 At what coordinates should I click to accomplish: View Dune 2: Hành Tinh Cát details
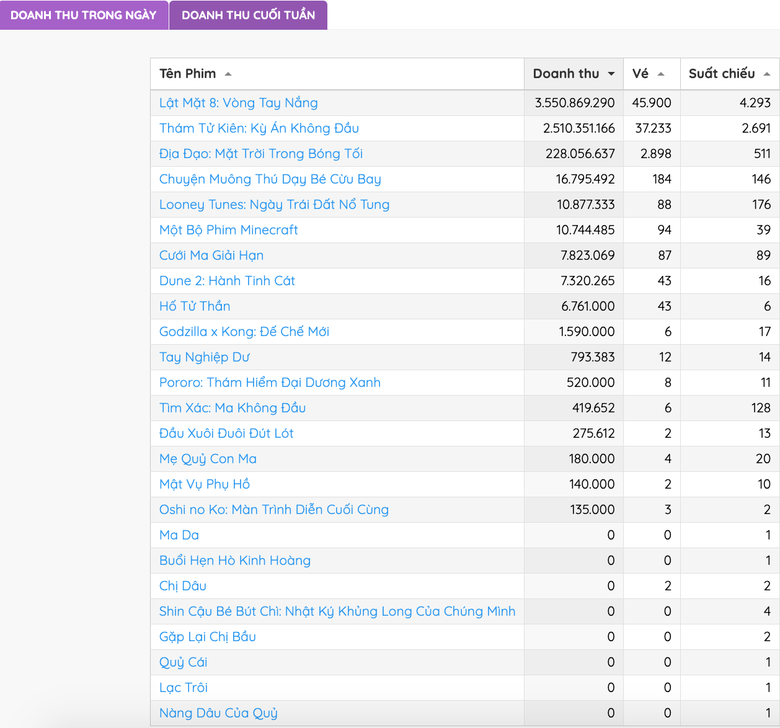[x=227, y=281]
